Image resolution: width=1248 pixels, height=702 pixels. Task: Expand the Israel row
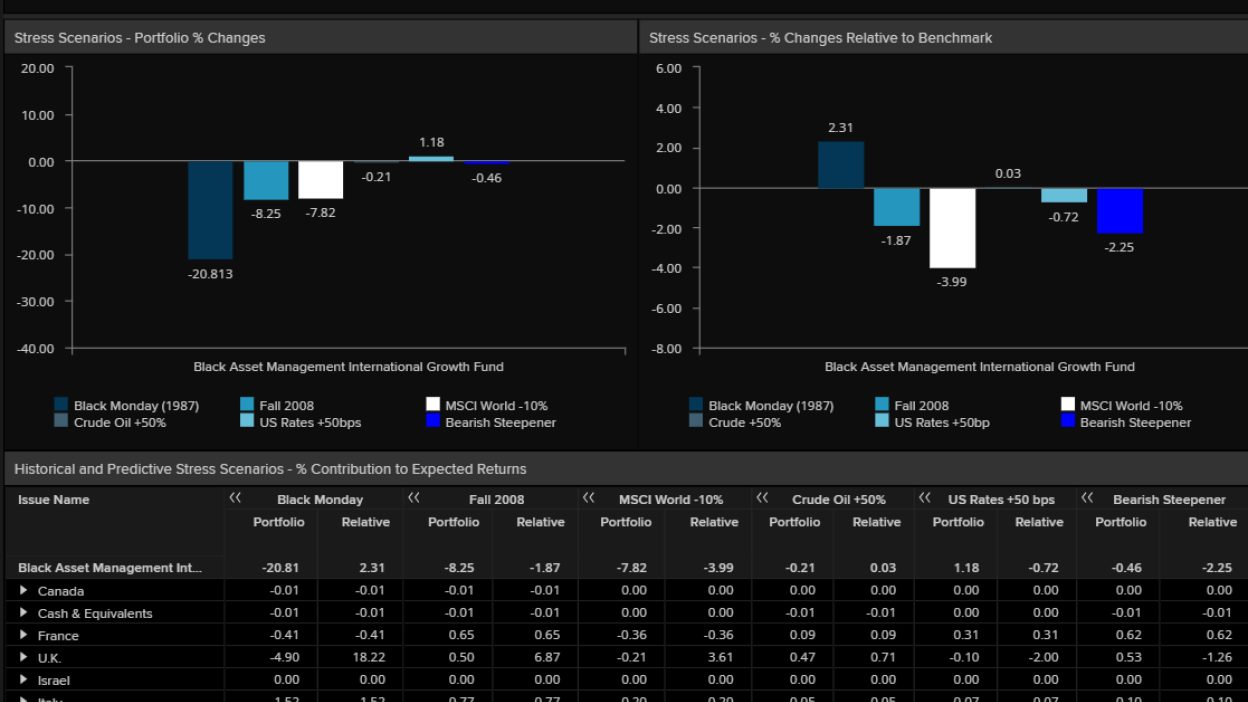click(25, 680)
